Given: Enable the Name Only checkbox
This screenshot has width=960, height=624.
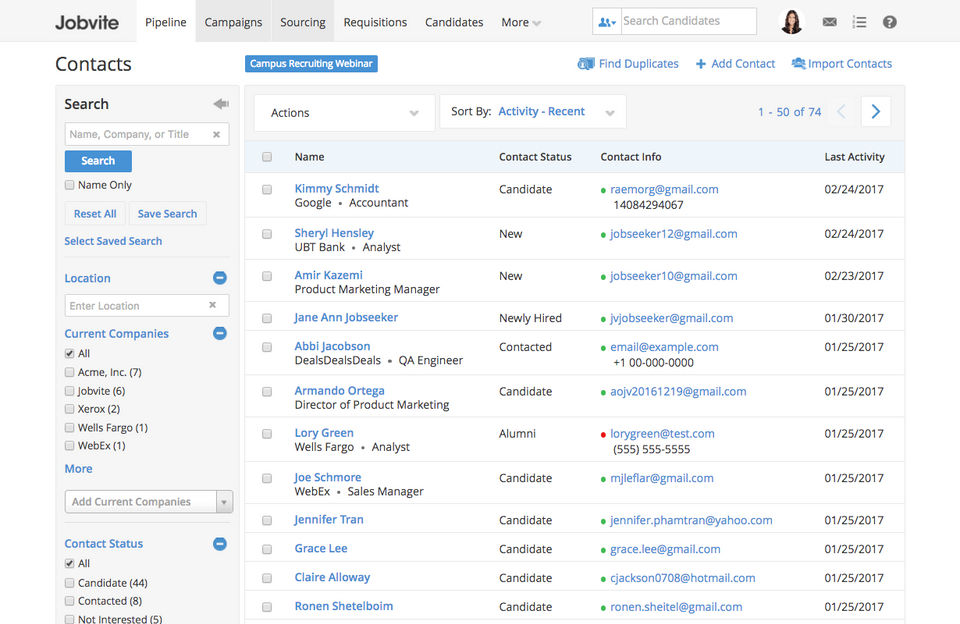Looking at the screenshot, I should coord(70,185).
